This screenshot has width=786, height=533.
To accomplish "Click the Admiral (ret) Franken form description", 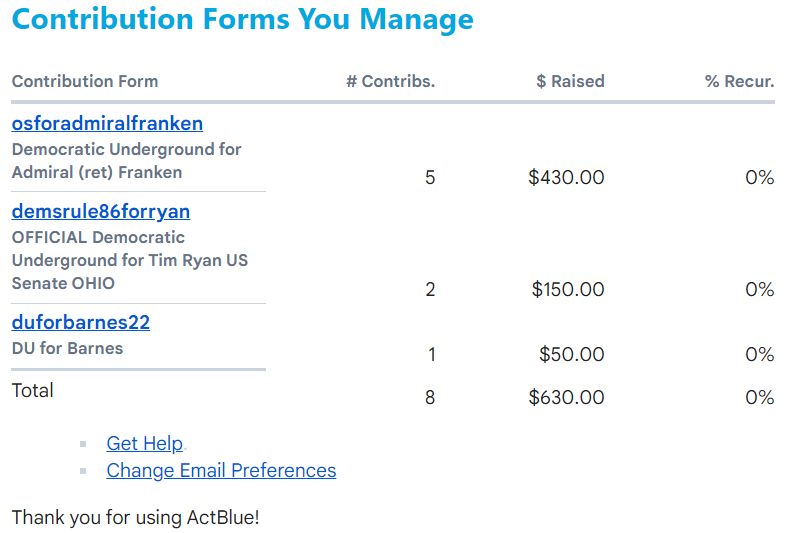I will [x=127, y=161].
